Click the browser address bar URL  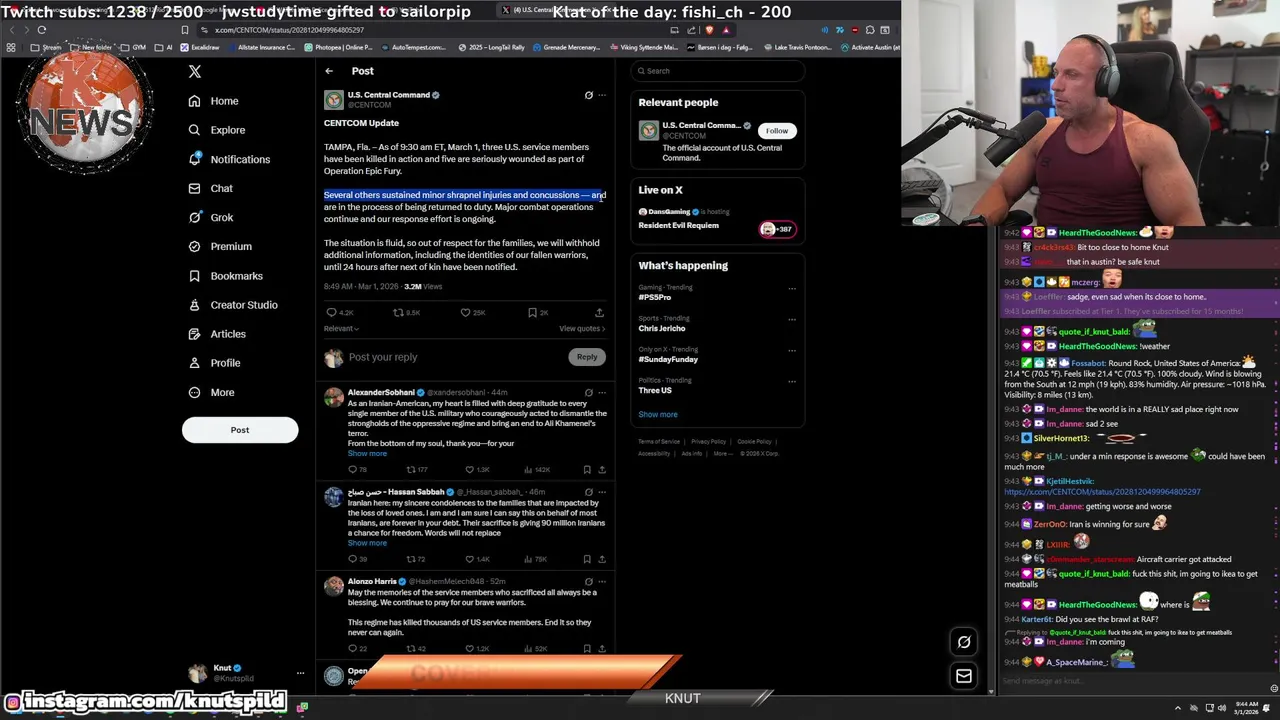pyautogui.click(x=289, y=30)
